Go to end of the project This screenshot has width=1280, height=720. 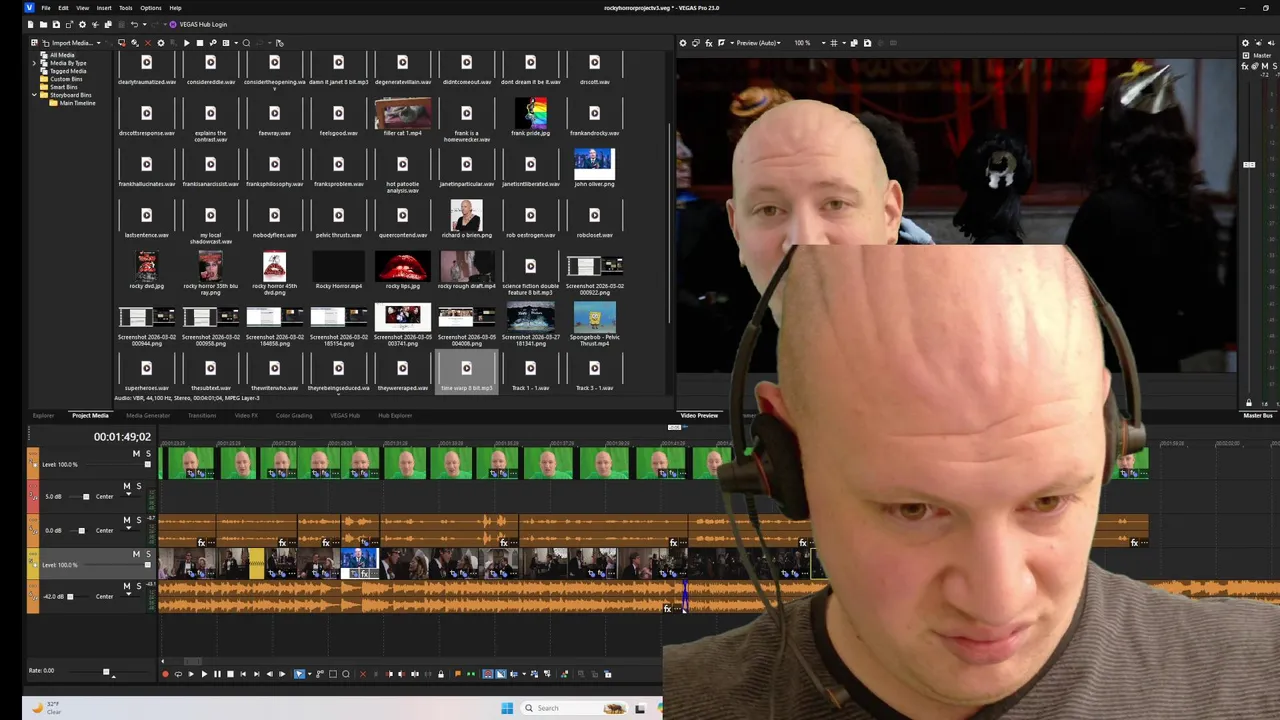(256, 674)
